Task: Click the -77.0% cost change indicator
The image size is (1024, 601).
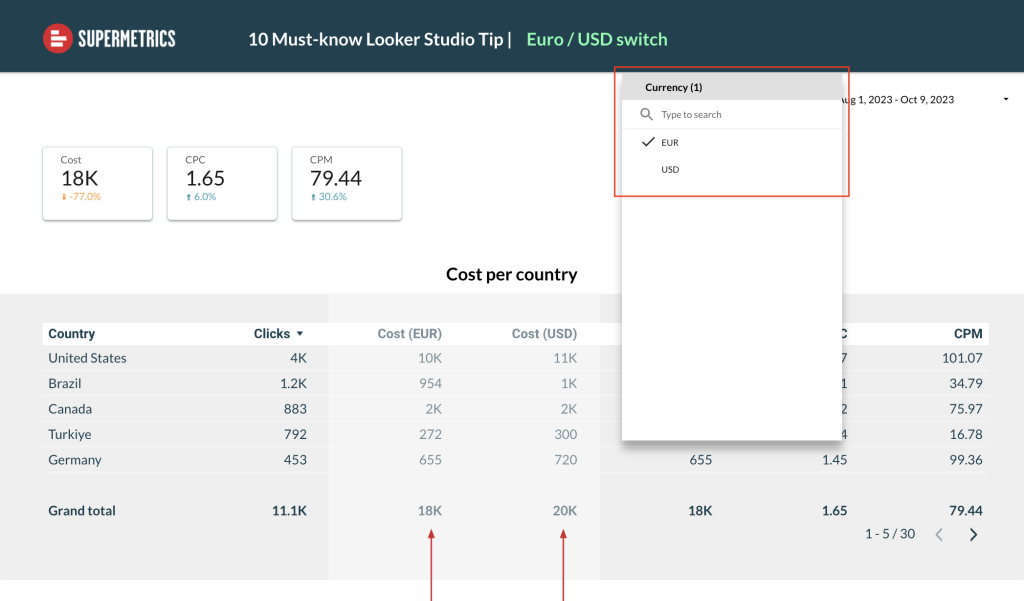Action: click(x=81, y=197)
